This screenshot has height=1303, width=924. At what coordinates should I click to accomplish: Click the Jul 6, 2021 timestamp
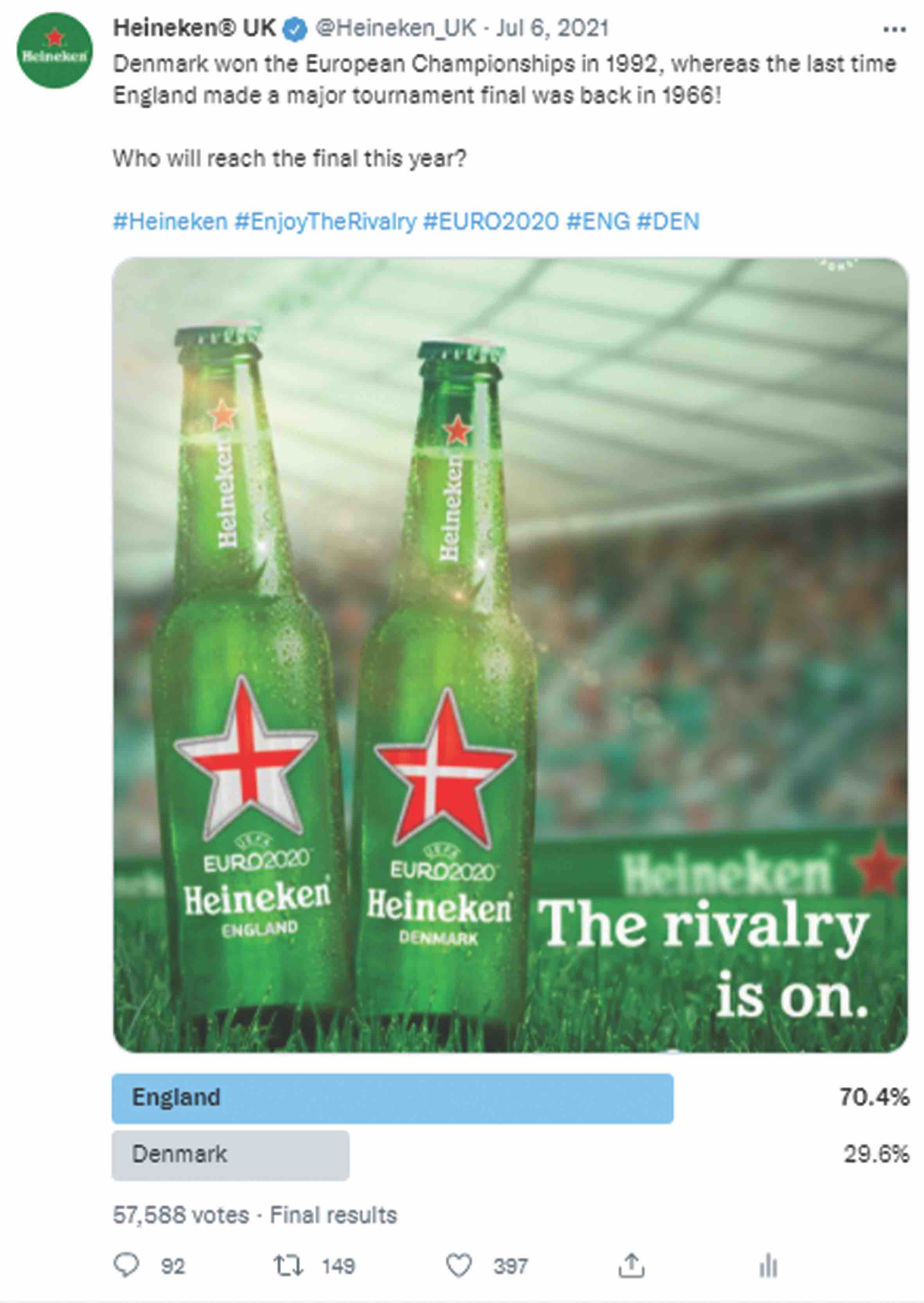point(552,28)
